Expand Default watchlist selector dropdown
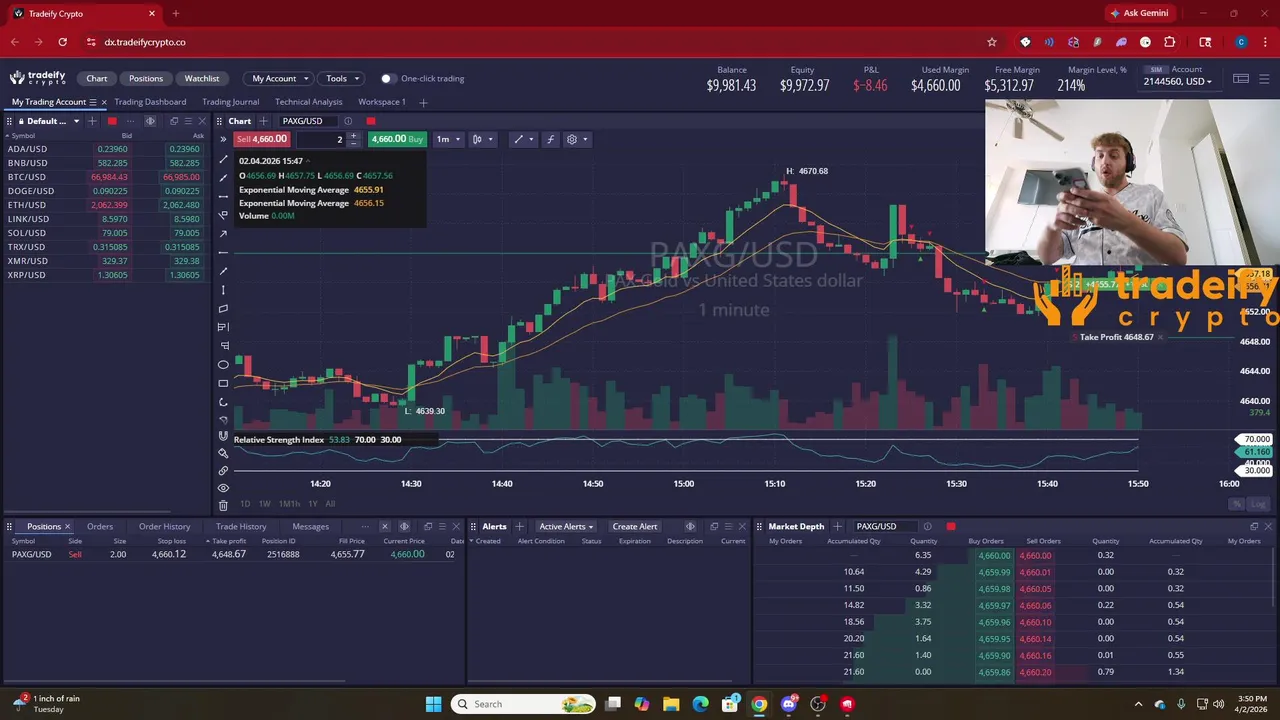This screenshot has height=720, width=1280. (x=76, y=121)
